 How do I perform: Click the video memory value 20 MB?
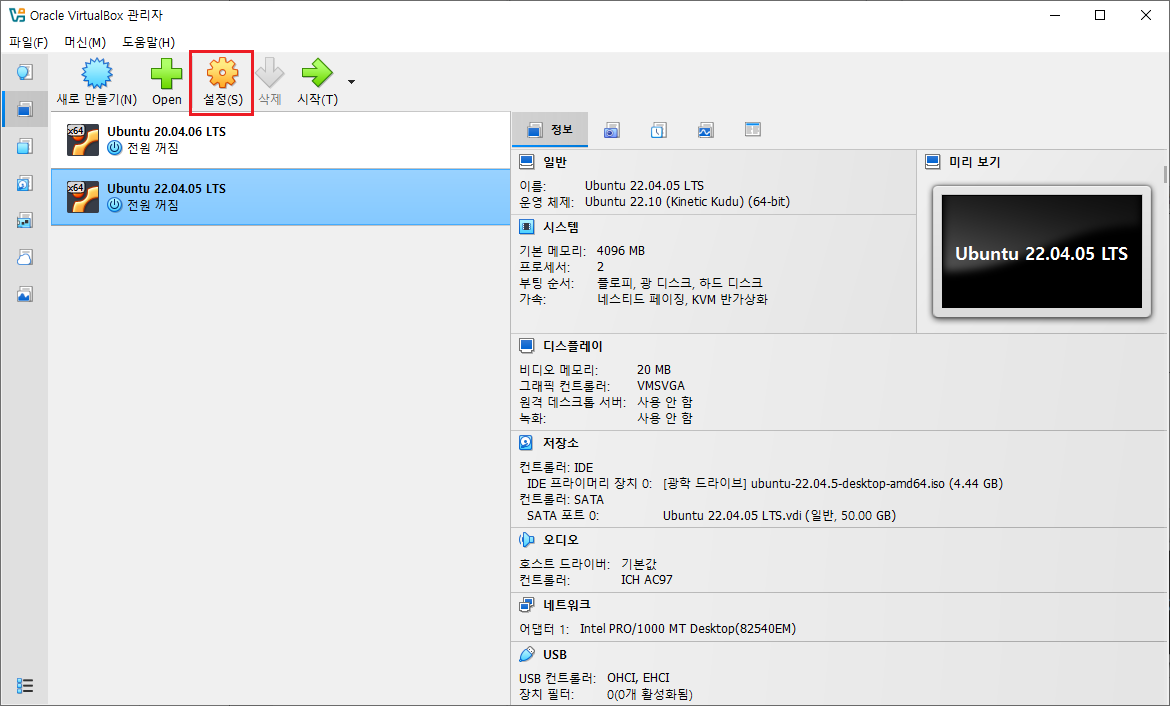point(654,369)
